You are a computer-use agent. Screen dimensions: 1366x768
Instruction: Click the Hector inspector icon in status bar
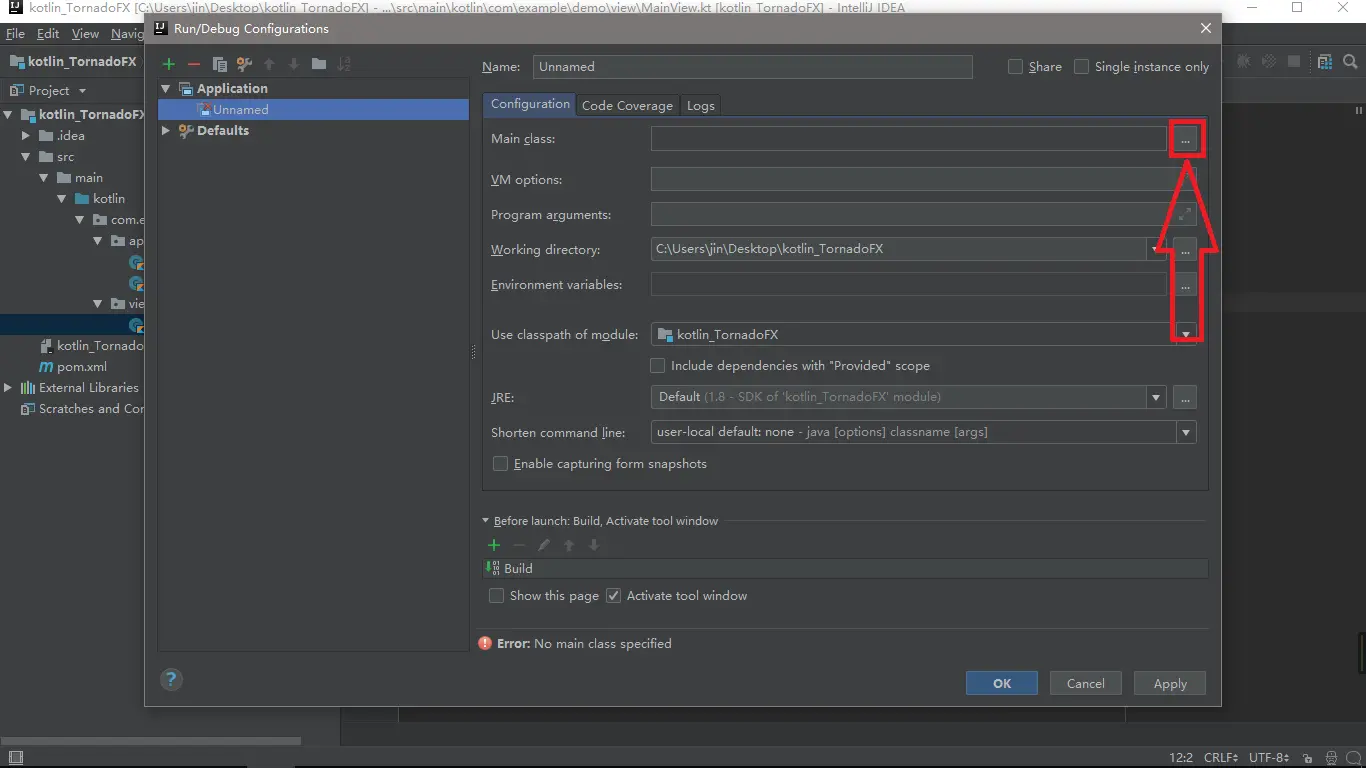[1331, 758]
